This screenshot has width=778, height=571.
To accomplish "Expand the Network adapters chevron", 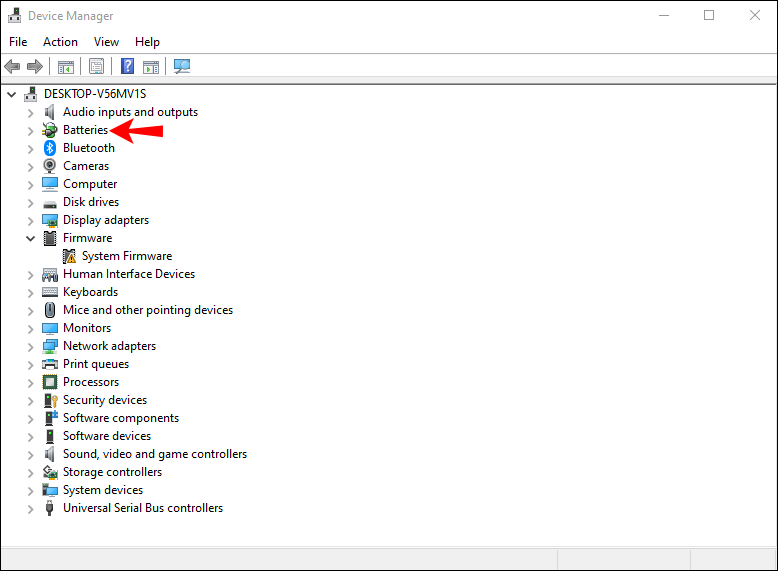I will click(x=31, y=347).
